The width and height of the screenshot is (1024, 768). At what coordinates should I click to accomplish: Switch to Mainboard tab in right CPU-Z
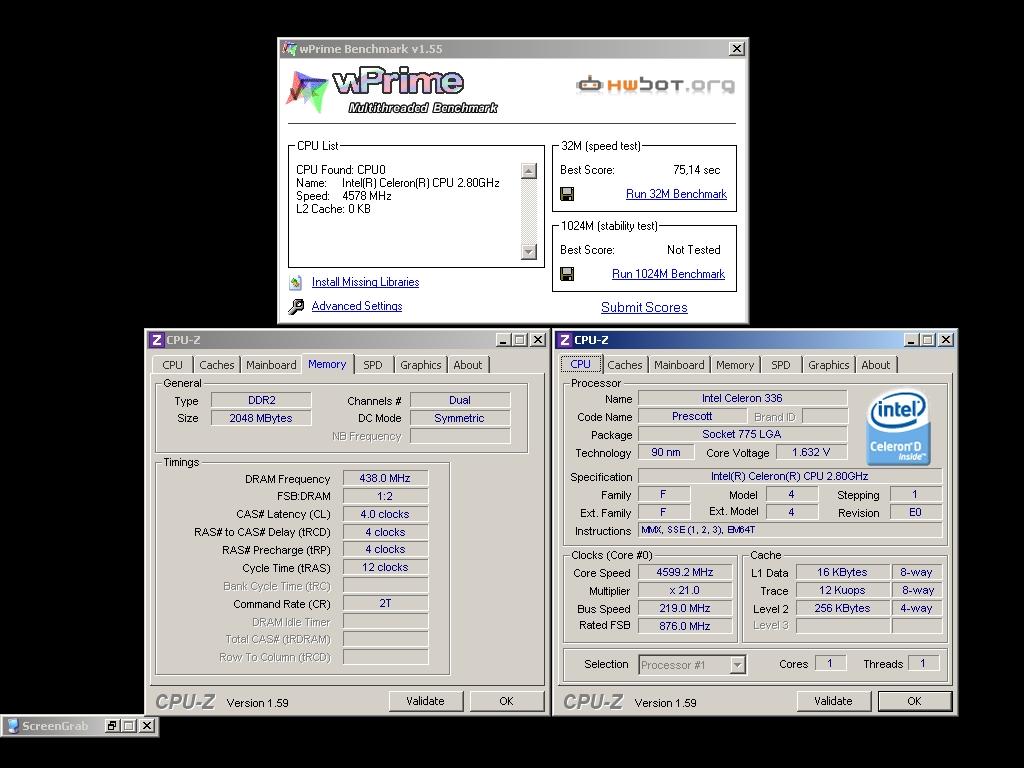pos(679,365)
